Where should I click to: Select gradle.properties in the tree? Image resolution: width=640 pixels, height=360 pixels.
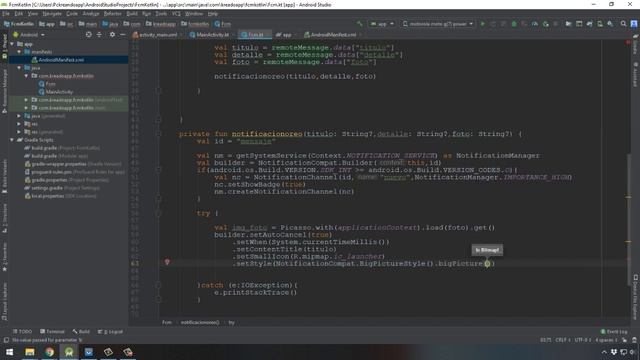tap(66, 180)
